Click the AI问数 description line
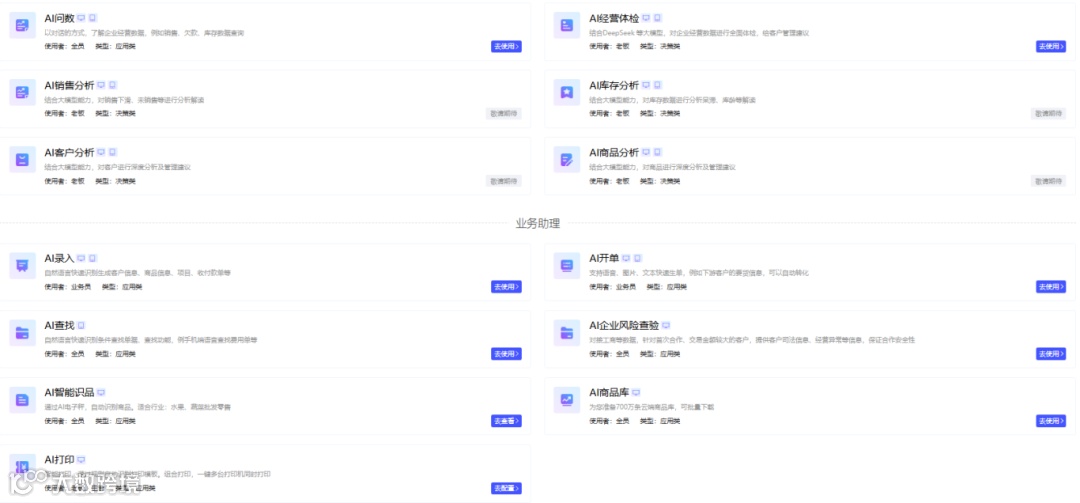 [144, 33]
